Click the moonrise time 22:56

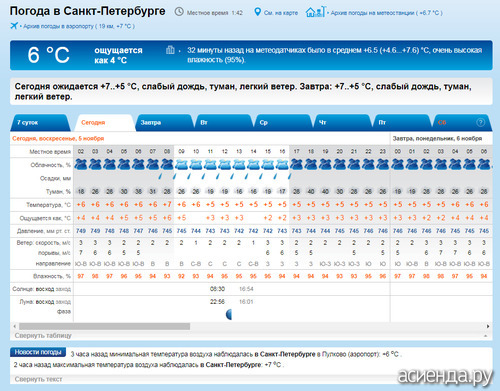[x=217, y=302]
